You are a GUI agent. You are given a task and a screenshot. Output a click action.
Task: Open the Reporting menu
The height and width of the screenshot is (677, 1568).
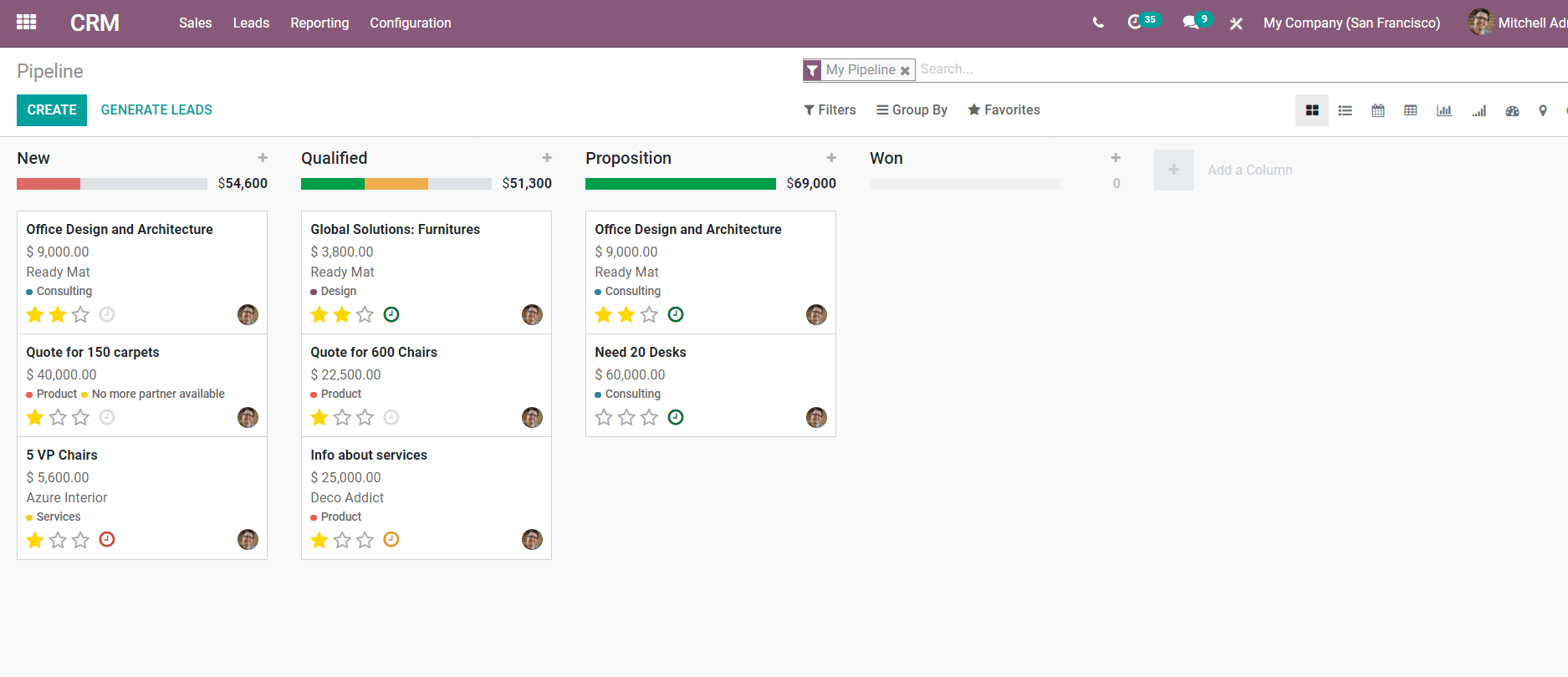319,23
